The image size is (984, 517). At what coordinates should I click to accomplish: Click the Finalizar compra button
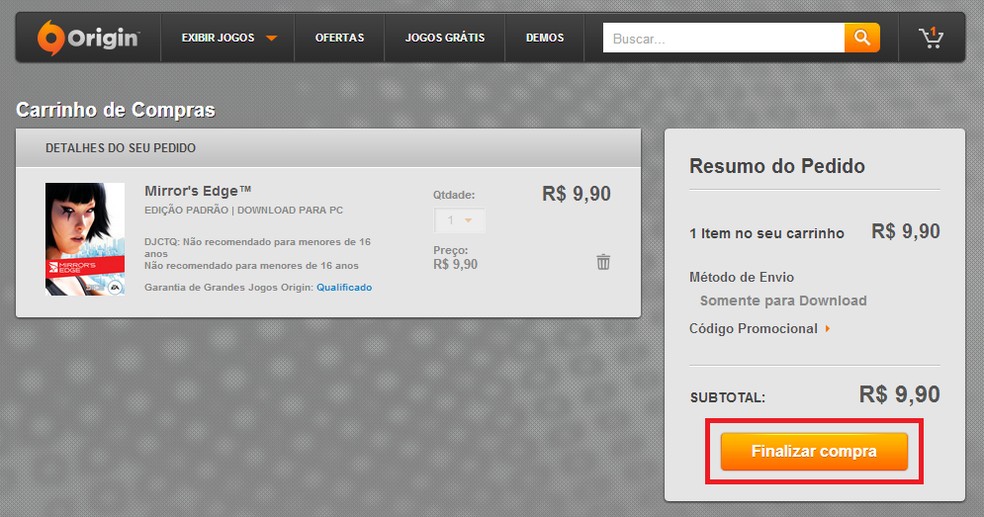814,451
